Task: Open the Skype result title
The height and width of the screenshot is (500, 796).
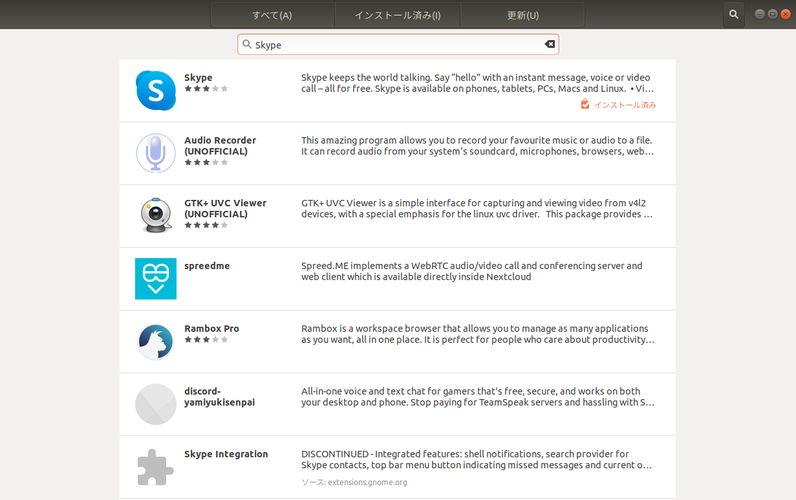Action: [x=198, y=77]
